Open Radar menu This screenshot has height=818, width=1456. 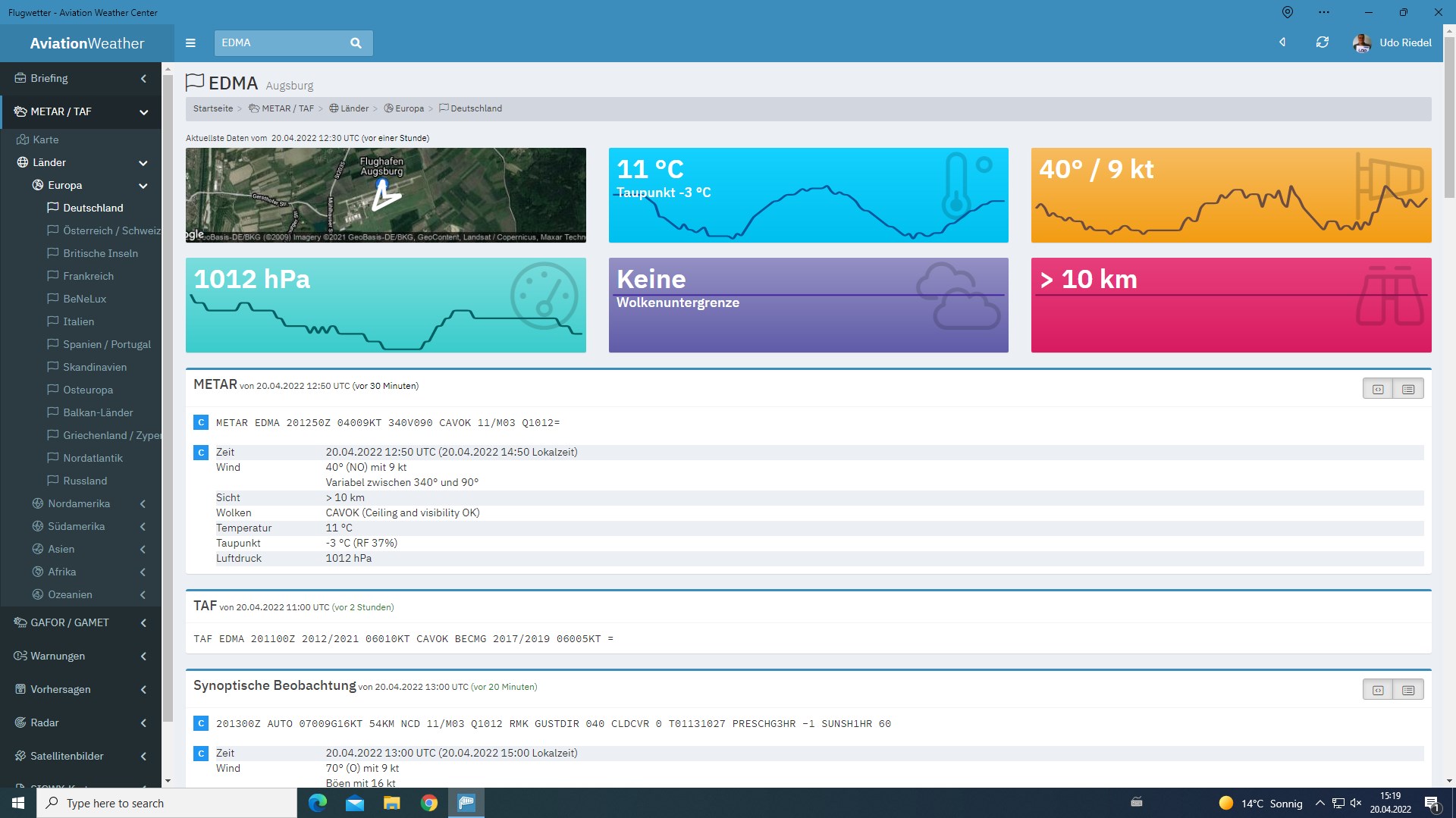tap(80, 722)
